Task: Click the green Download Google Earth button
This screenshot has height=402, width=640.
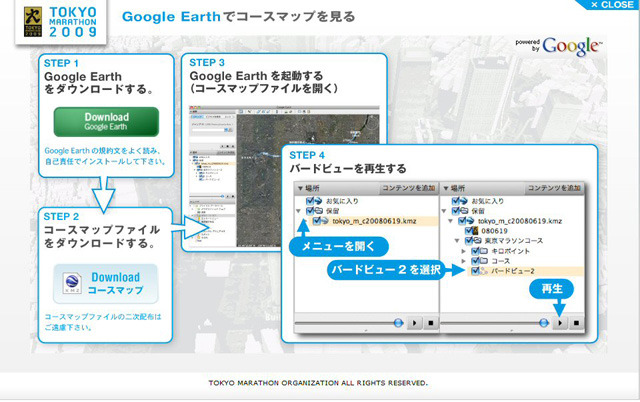Action: click(106, 122)
